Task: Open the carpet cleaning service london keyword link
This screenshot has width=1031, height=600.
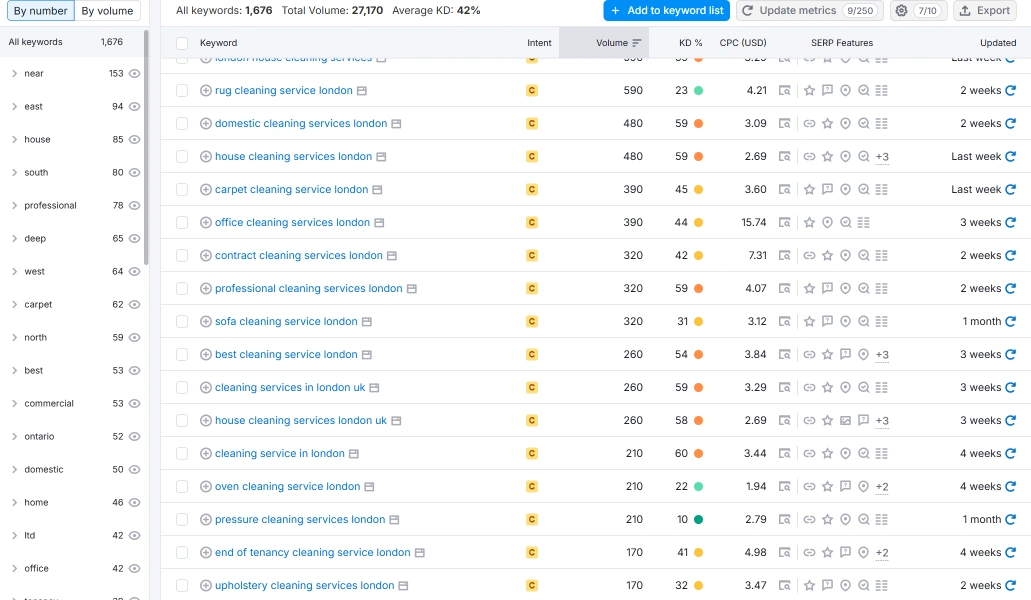Action: pos(291,189)
